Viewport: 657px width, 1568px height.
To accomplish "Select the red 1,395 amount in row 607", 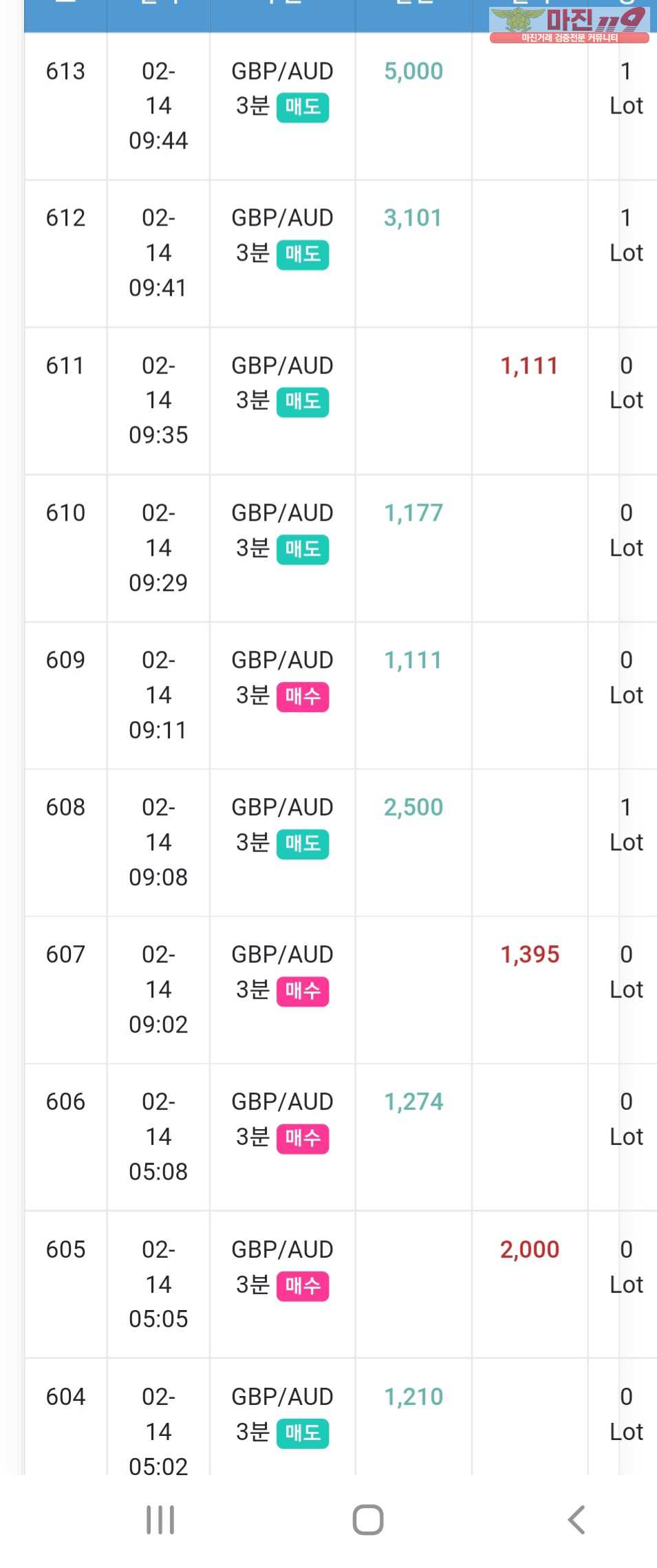I will [x=530, y=954].
